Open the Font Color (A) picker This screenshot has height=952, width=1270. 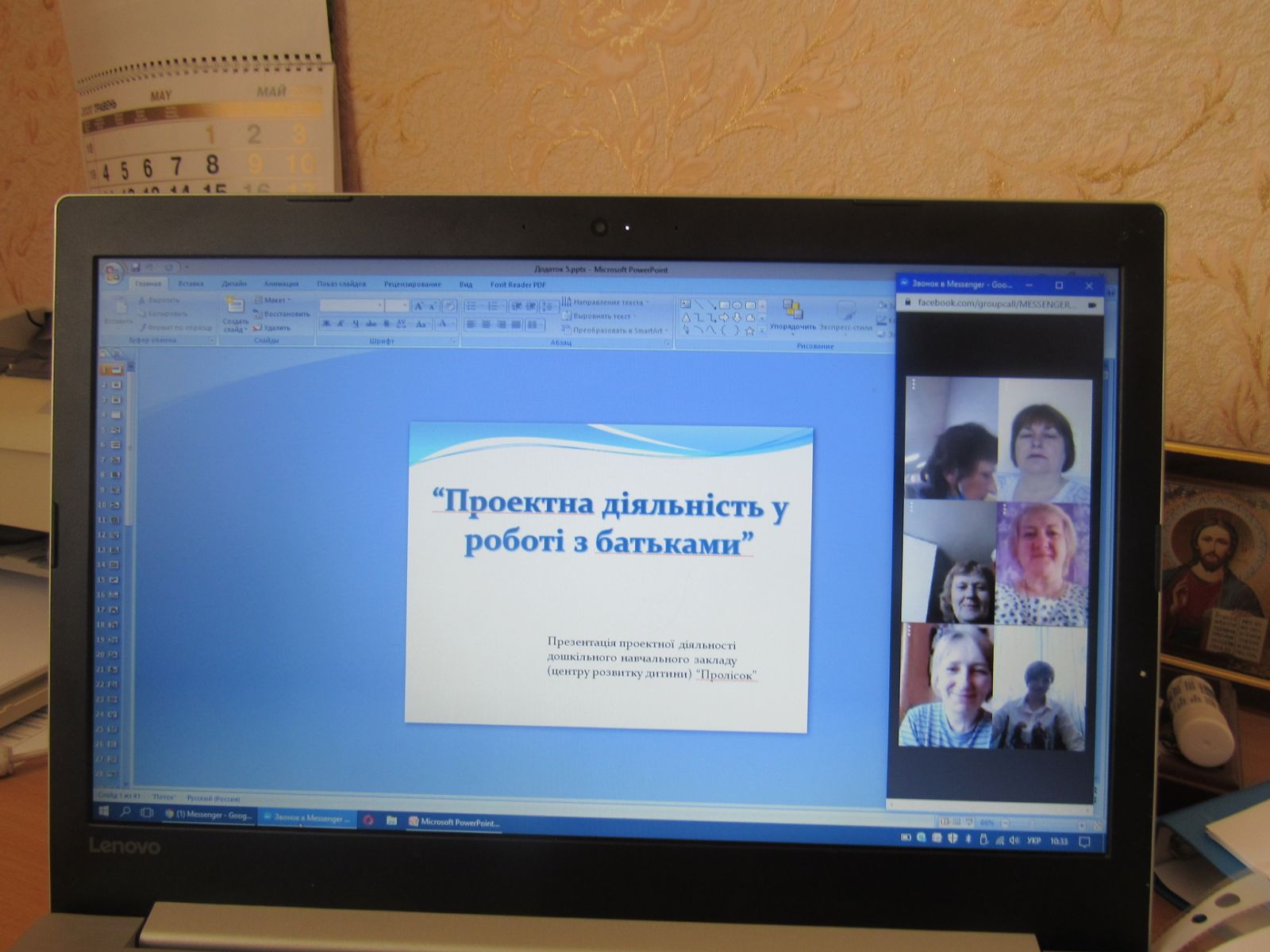coord(444,324)
